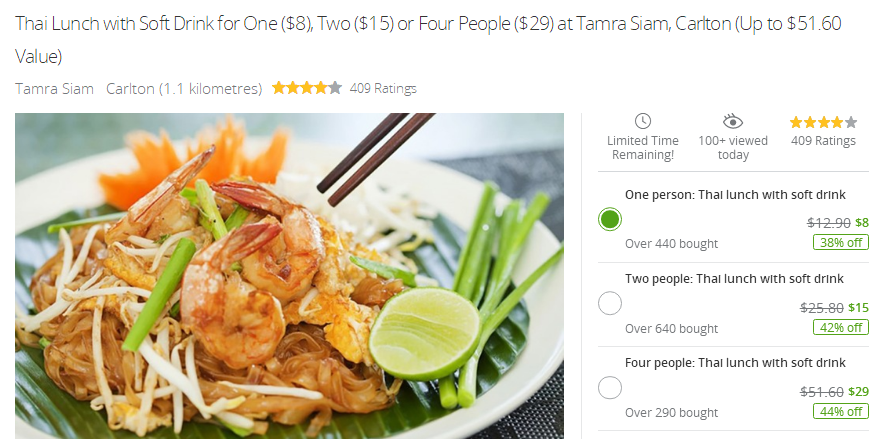Click 409 Ratings text in the right panel

[x=823, y=141]
